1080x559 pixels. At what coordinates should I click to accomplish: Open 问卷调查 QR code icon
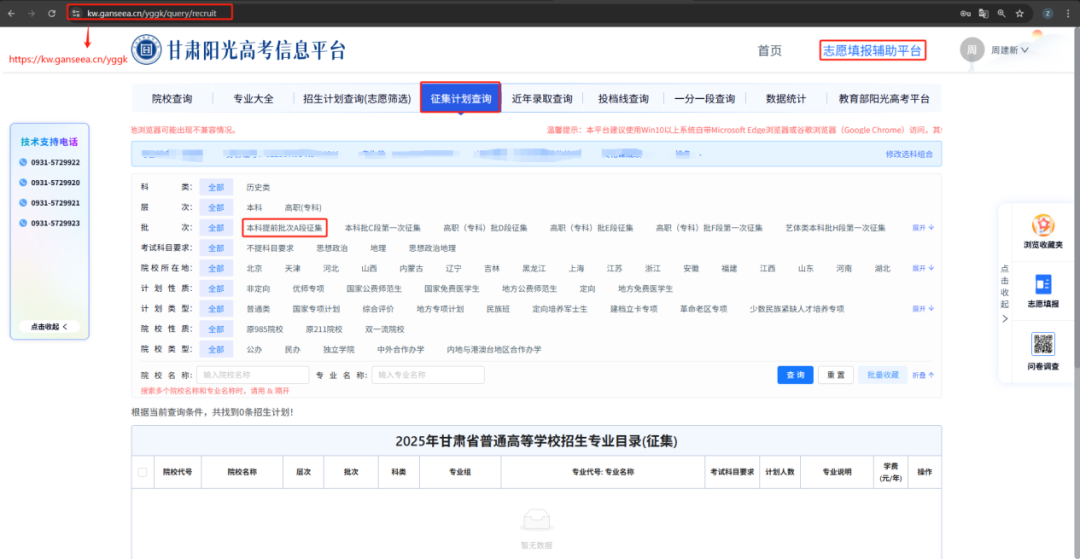click(x=1043, y=344)
